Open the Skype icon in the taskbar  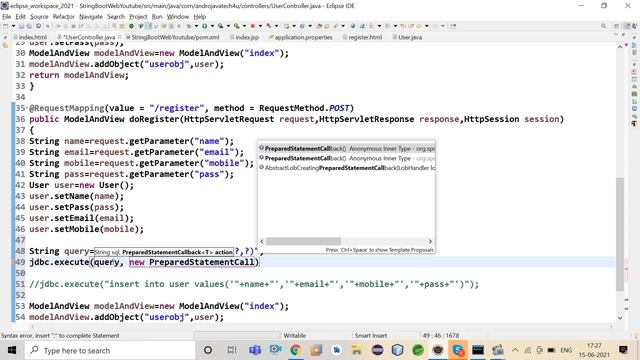tap(458, 350)
